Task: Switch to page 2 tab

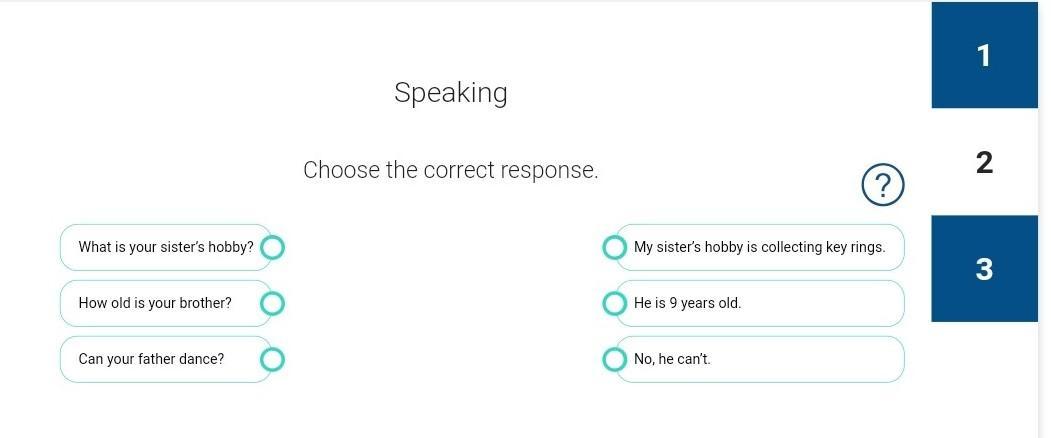Action: [984, 162]
